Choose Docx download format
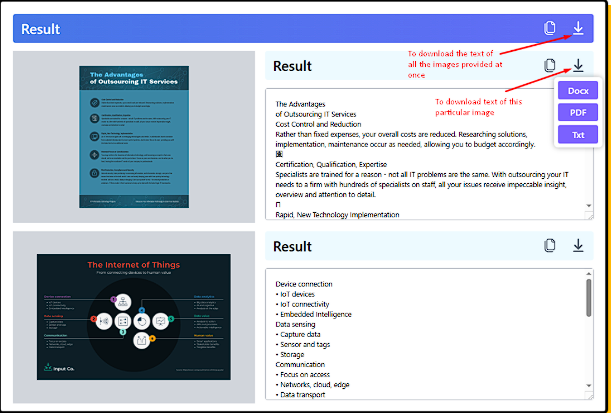Screen dimensions: 611x413 coord(578,90)
